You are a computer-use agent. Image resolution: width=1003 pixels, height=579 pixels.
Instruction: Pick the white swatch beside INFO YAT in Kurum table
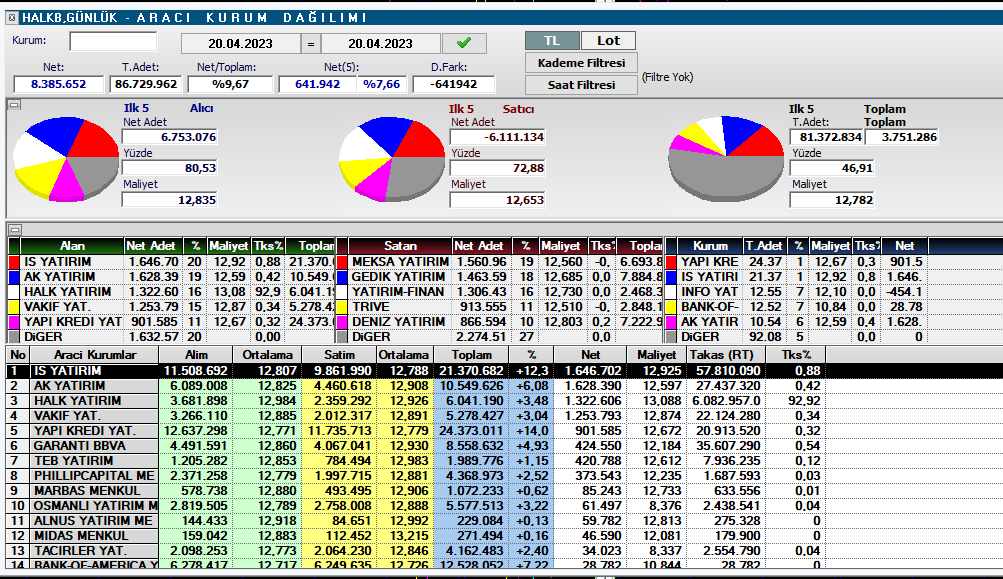[671, 292]
